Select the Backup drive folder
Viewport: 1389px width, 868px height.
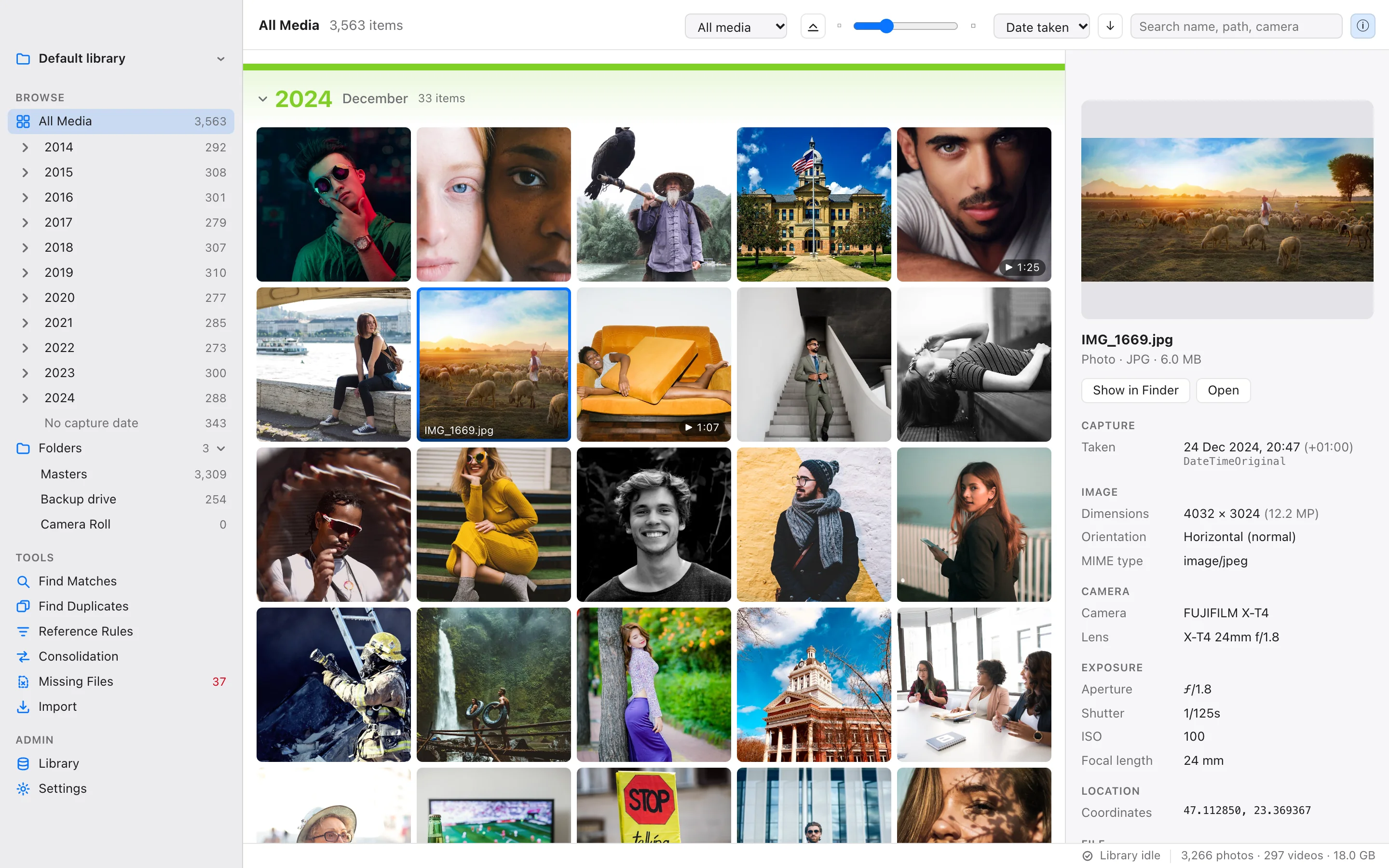(121, 500)
